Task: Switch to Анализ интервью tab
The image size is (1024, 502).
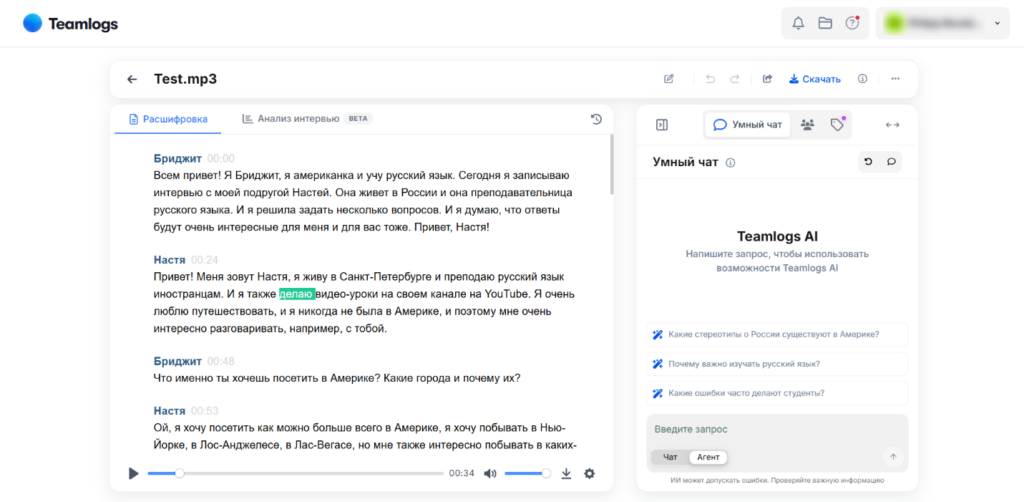Action: coord(307,119)
